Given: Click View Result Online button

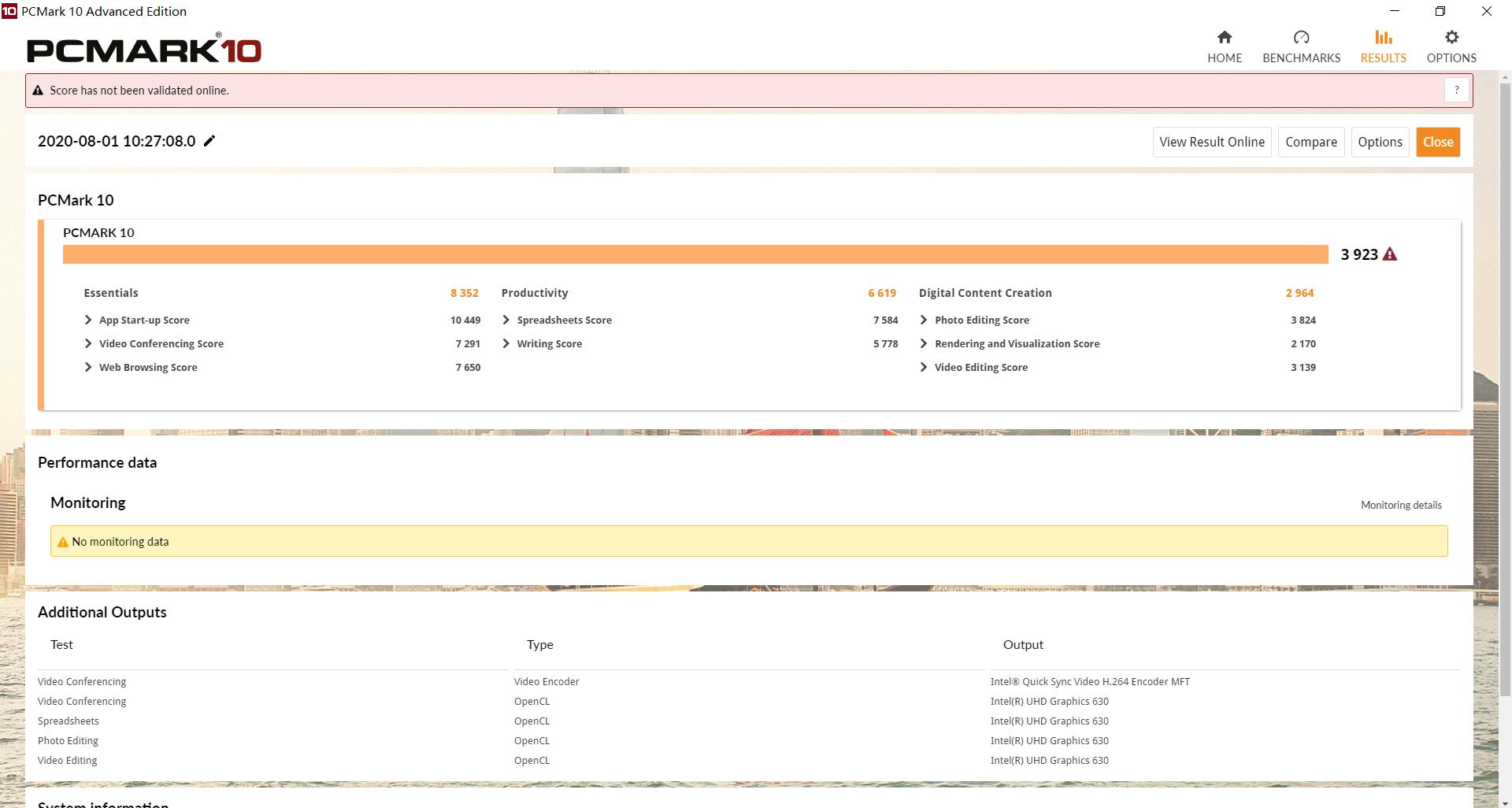Looking at the screenshot, I should tap(1212, 142).
